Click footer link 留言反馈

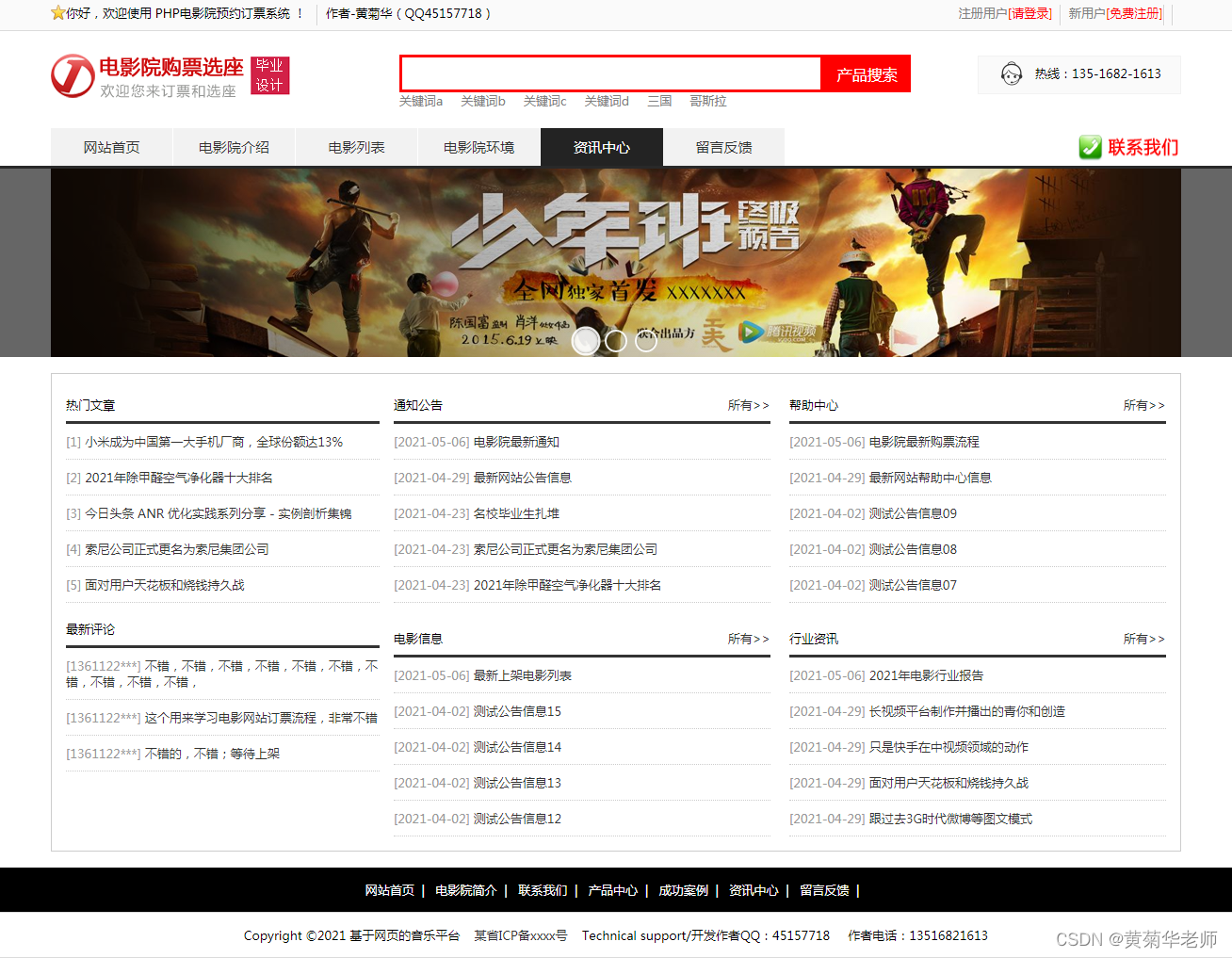pyautogui.click(x=824, y=890)
